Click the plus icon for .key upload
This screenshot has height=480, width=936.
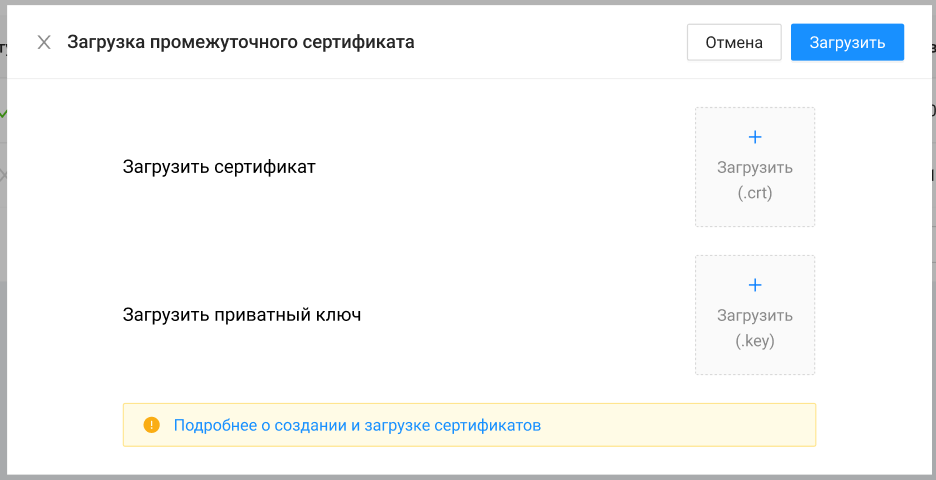(x=755, y=284)
